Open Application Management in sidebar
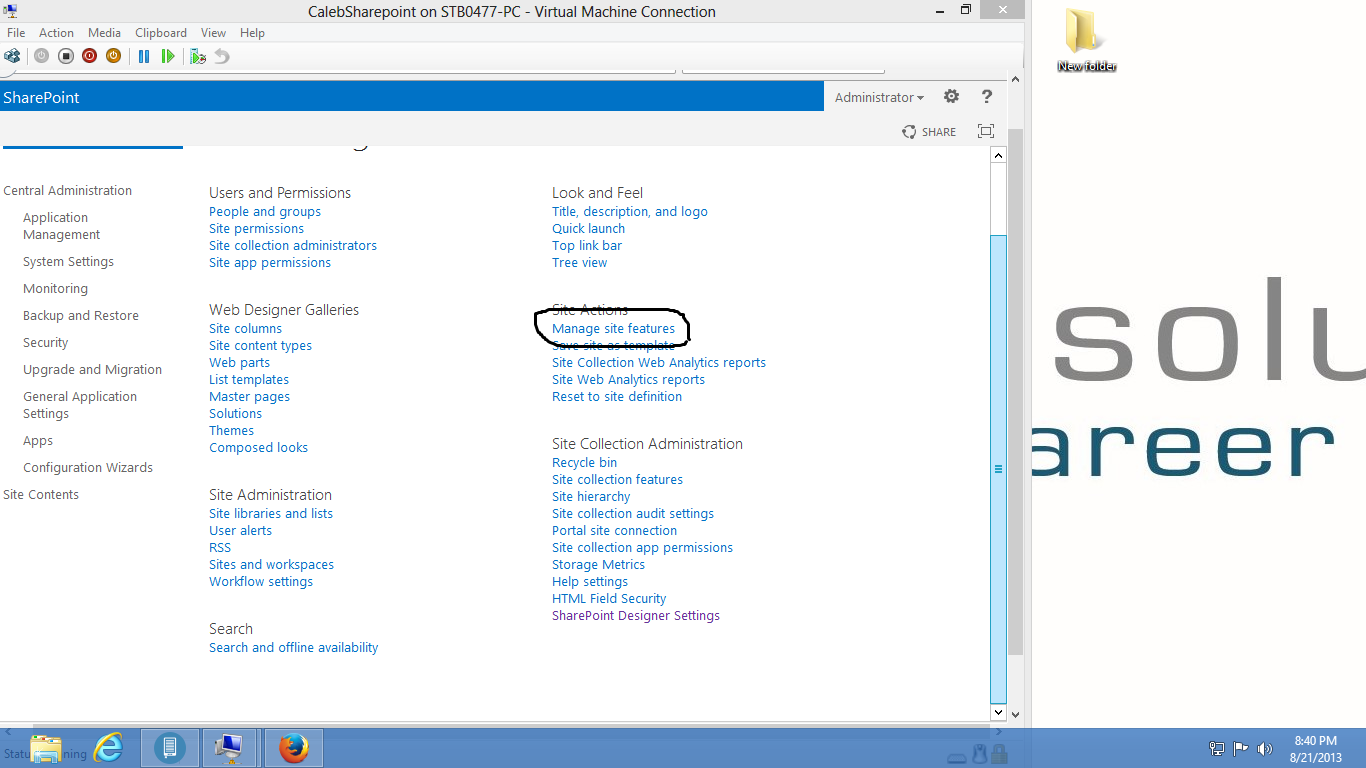 62,226
